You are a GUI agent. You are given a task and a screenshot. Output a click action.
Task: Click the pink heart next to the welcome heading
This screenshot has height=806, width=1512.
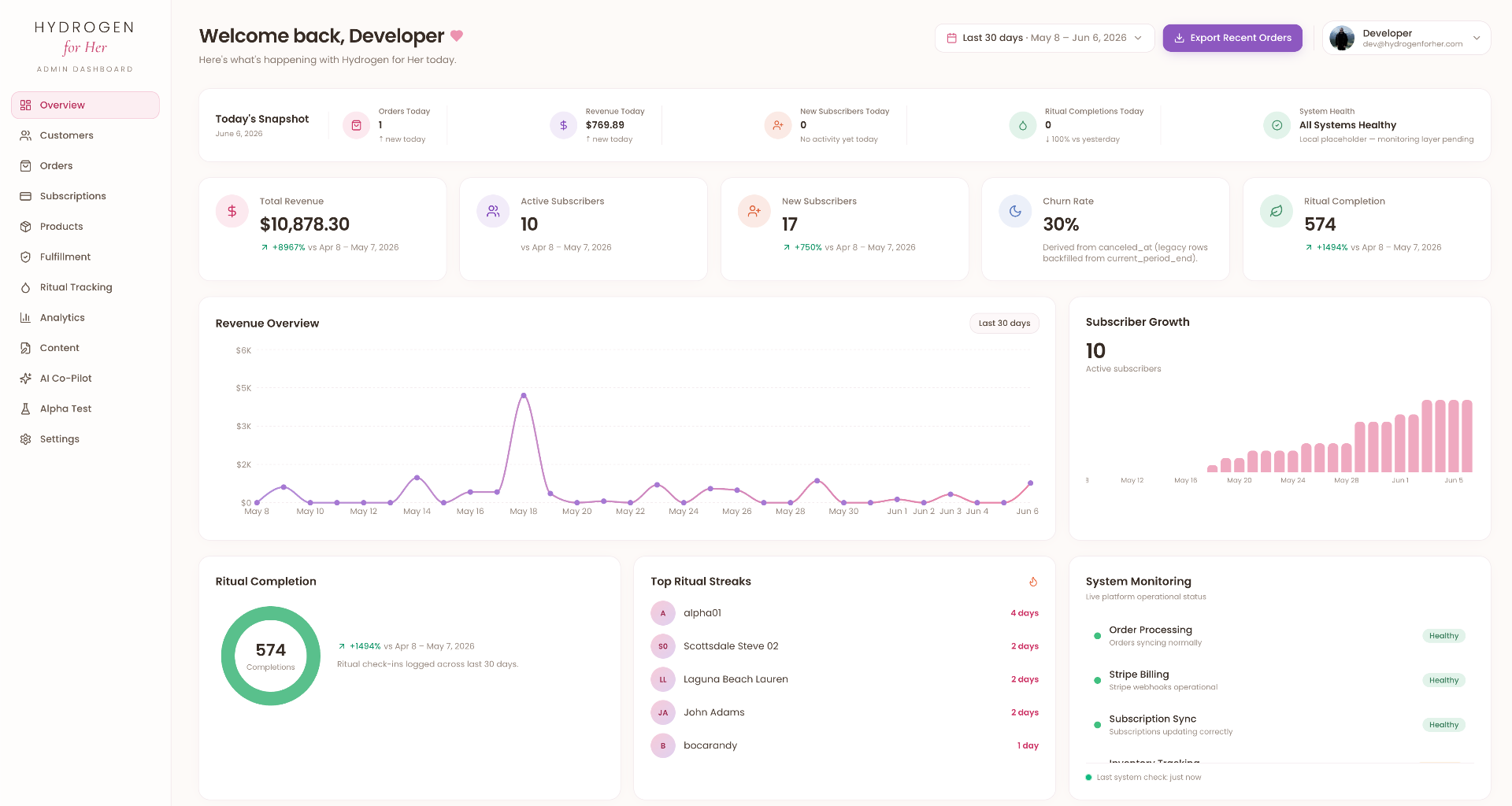(x=457, y=36)
